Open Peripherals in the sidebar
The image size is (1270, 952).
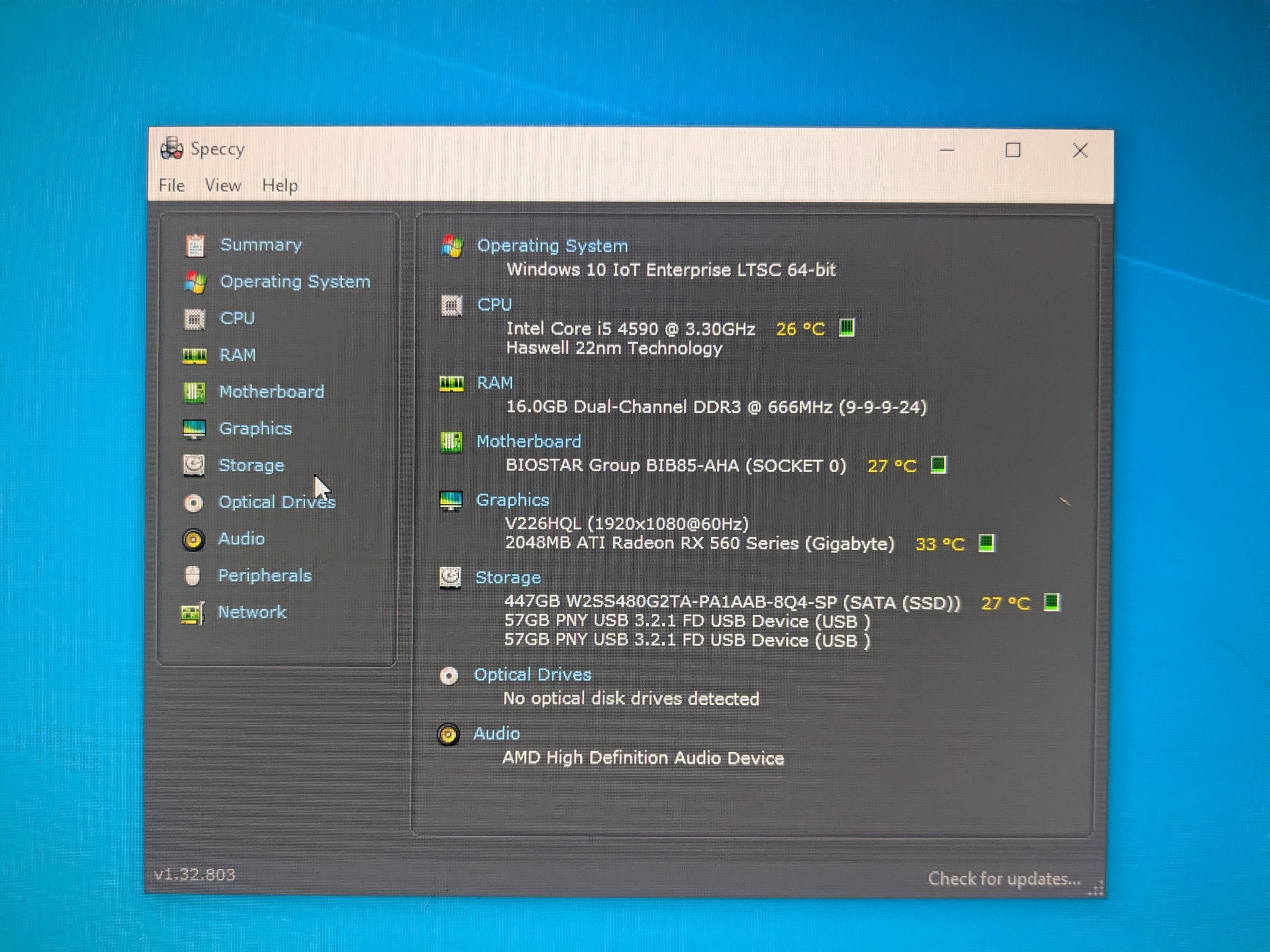point(265,575)
